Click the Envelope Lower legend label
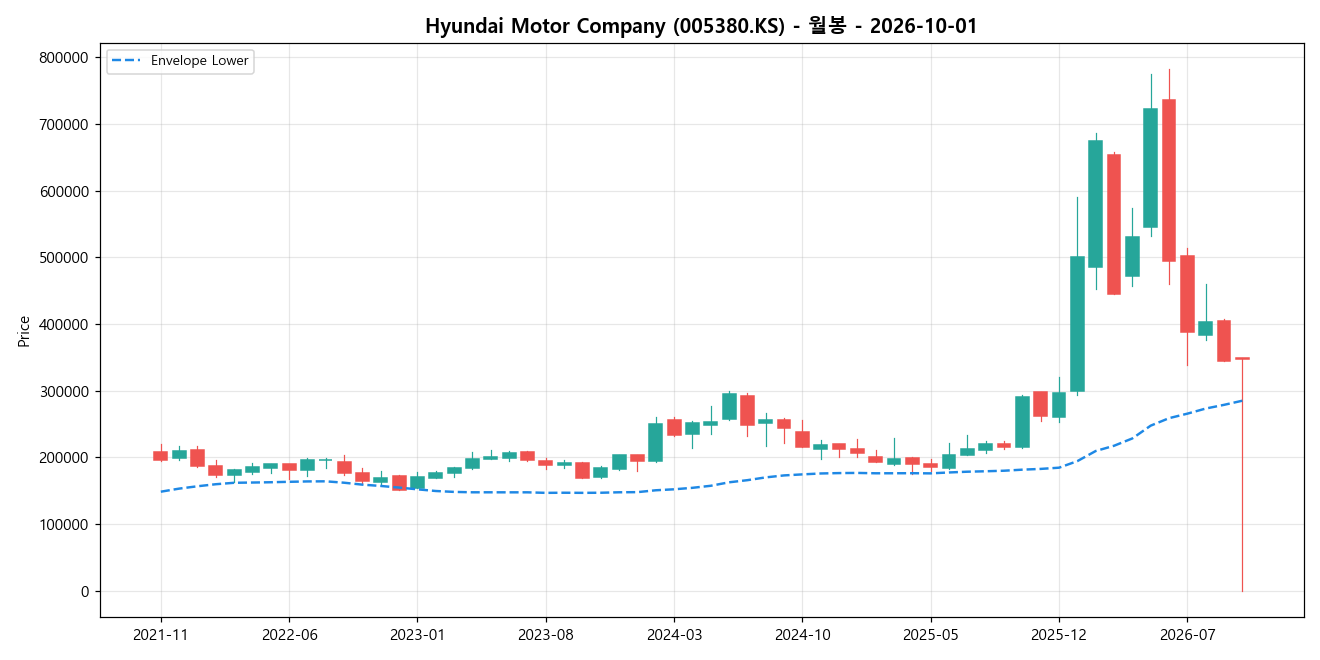 click(x=200, y=61)
